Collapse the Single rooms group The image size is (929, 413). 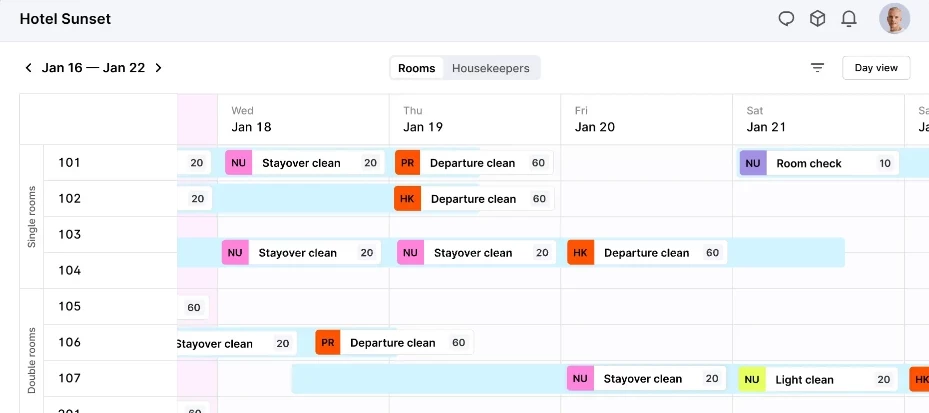32,216
